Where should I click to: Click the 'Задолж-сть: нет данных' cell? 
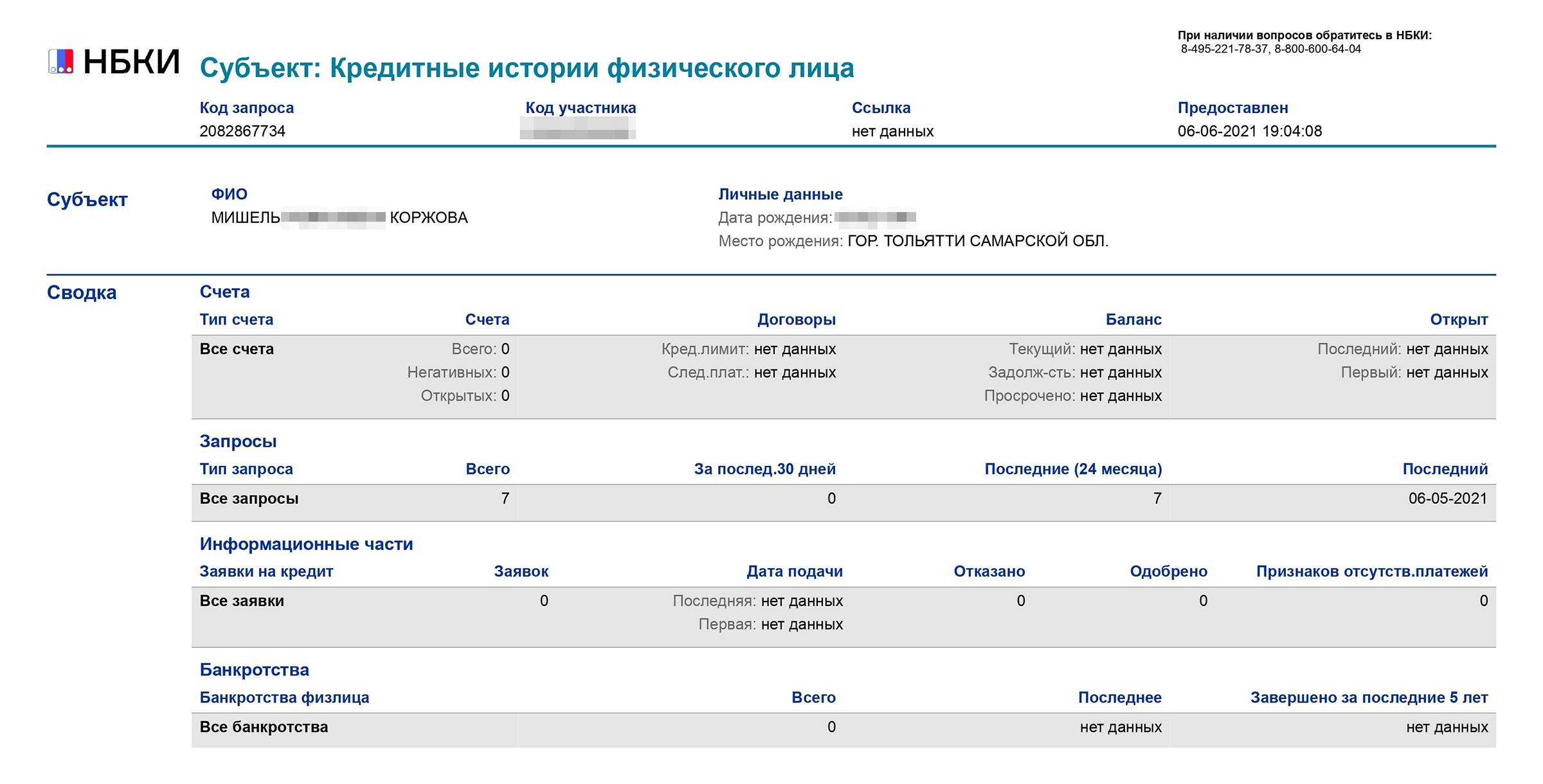pyautogui.click(x=1075, y=372)
